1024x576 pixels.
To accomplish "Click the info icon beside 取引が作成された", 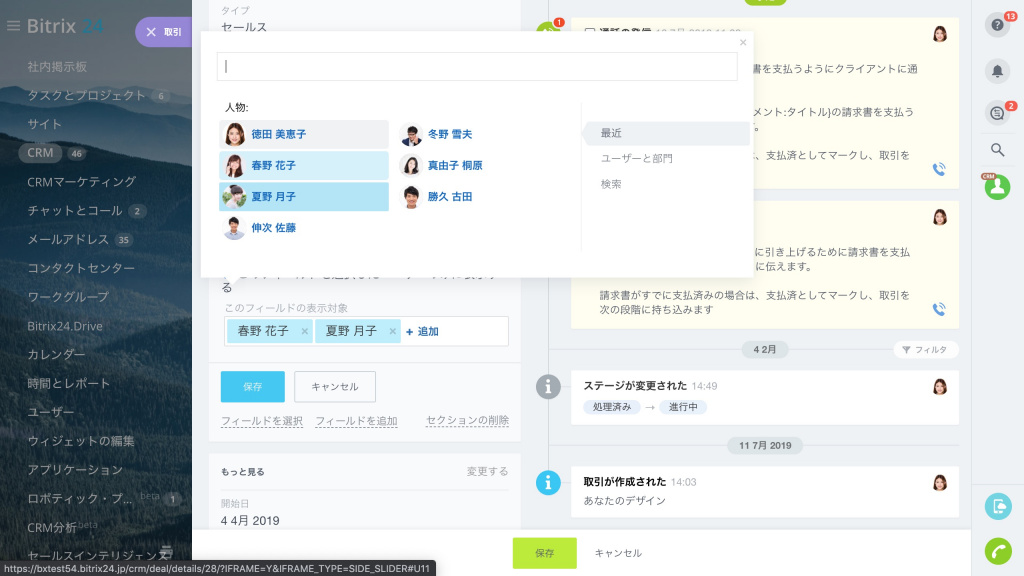I will tap(548, 482).
